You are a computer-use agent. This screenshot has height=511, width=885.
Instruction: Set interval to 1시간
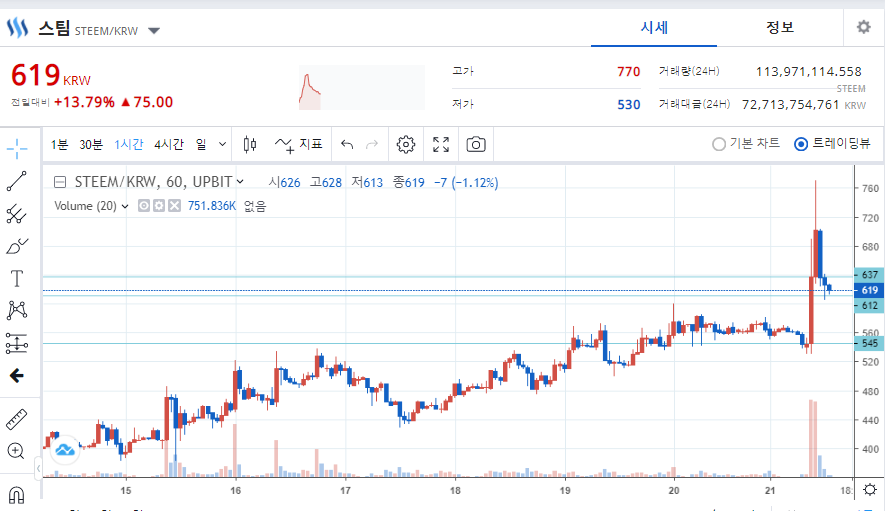click(x=129, y=145)
